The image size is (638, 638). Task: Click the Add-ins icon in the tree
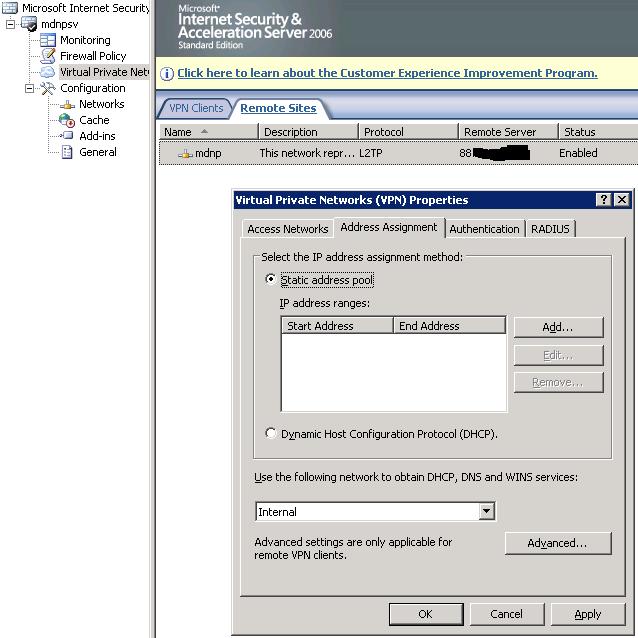67,135
